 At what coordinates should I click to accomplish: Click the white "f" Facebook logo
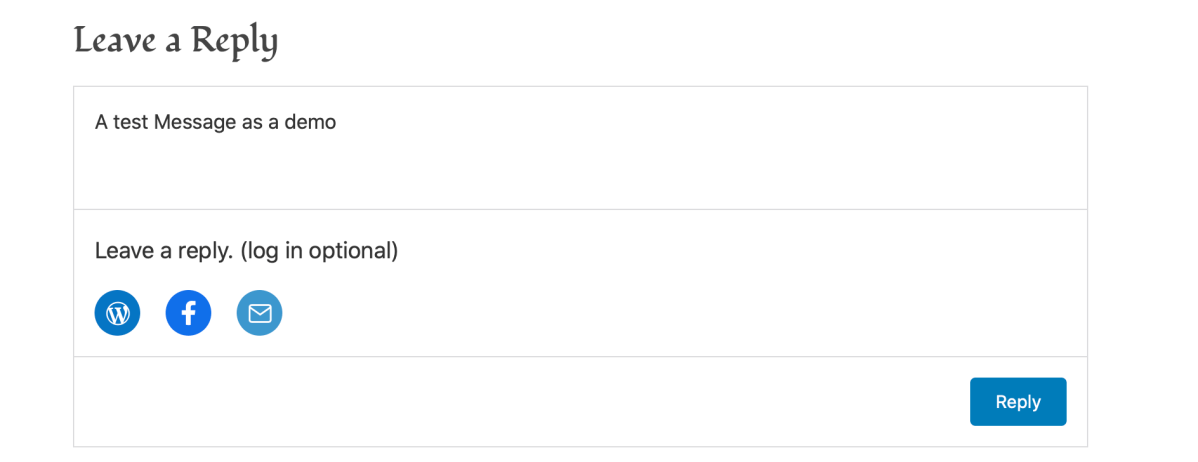(x=188, y=313)
